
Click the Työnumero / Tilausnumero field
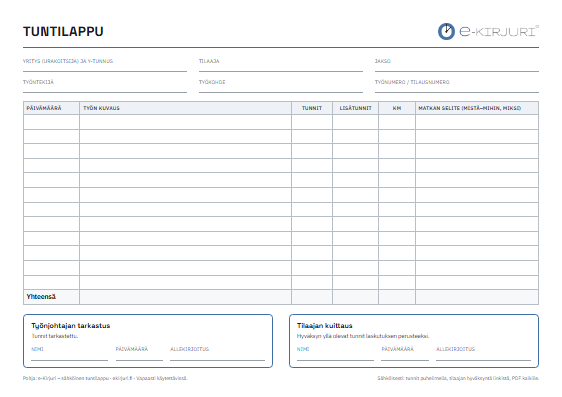click(457, 86)
